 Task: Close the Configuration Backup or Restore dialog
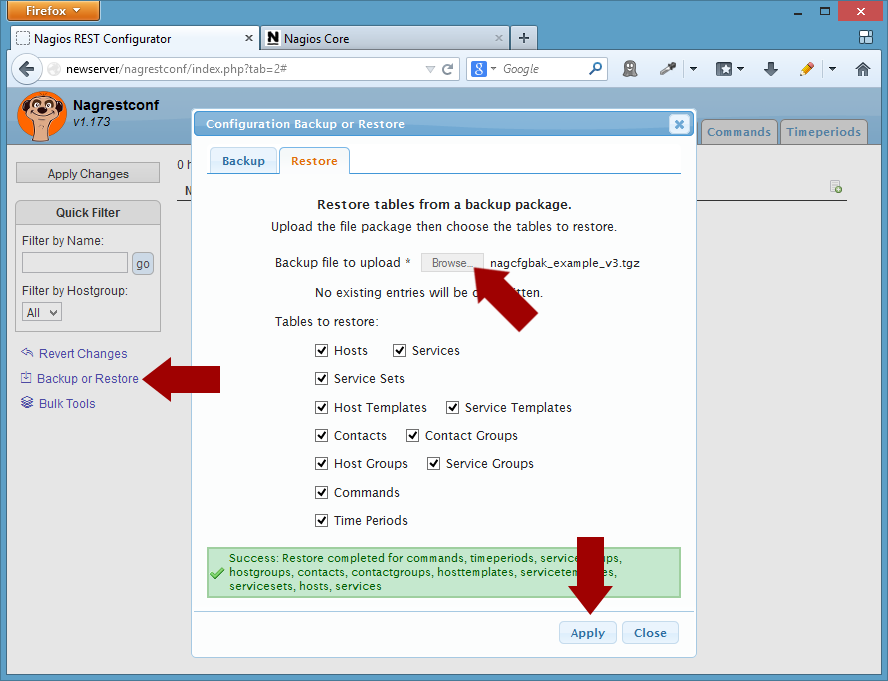point(679,124)
